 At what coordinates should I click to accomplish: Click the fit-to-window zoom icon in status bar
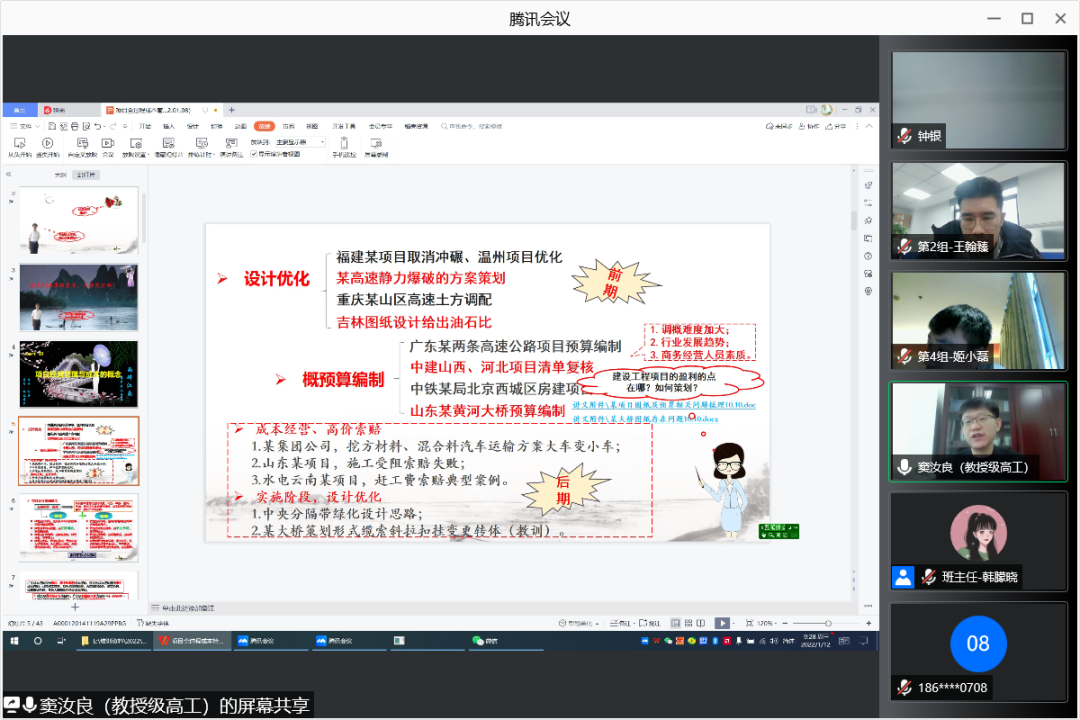[x=749, y=623]
